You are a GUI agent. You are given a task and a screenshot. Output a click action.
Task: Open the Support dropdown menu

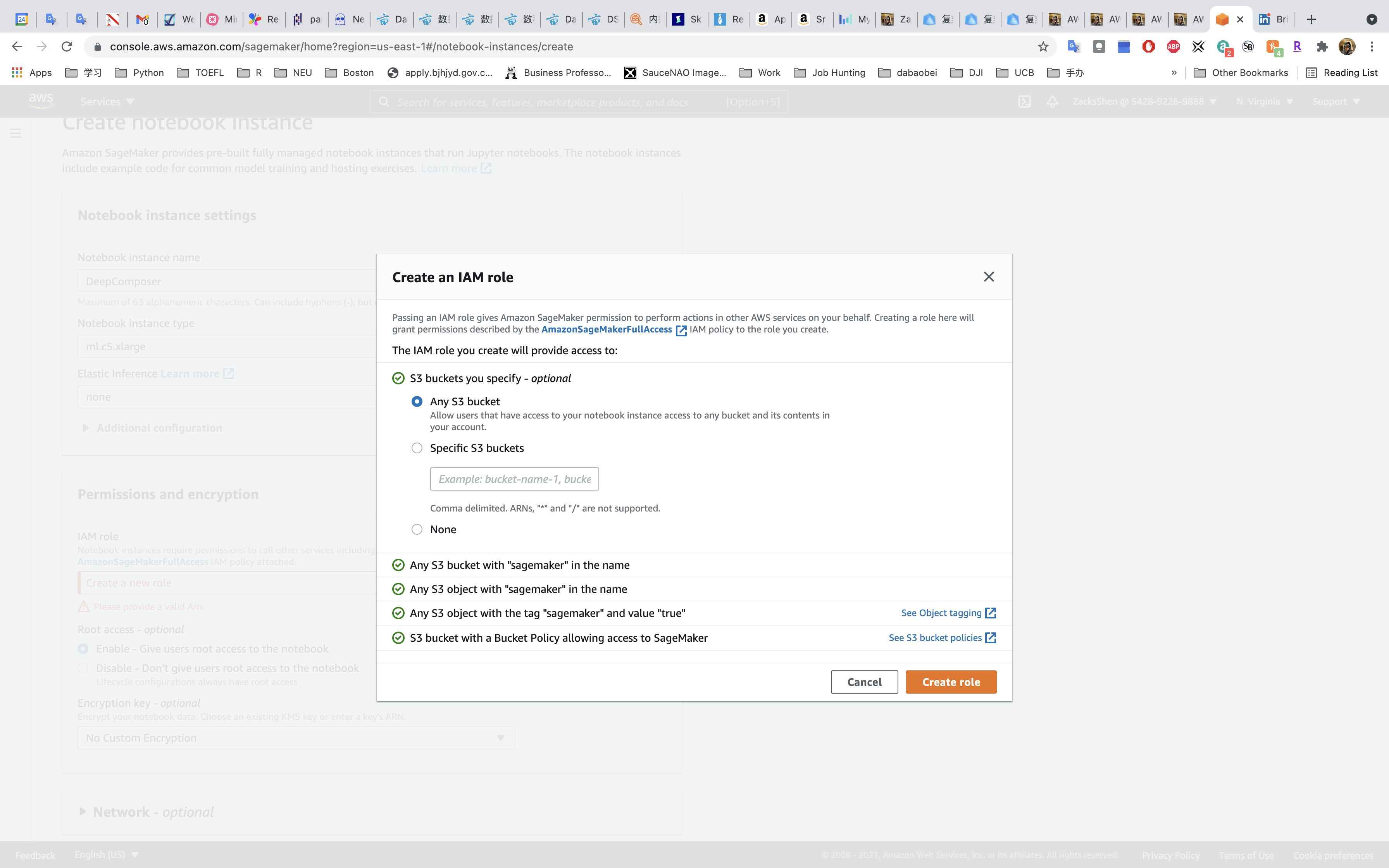(x=1336, y=102)
